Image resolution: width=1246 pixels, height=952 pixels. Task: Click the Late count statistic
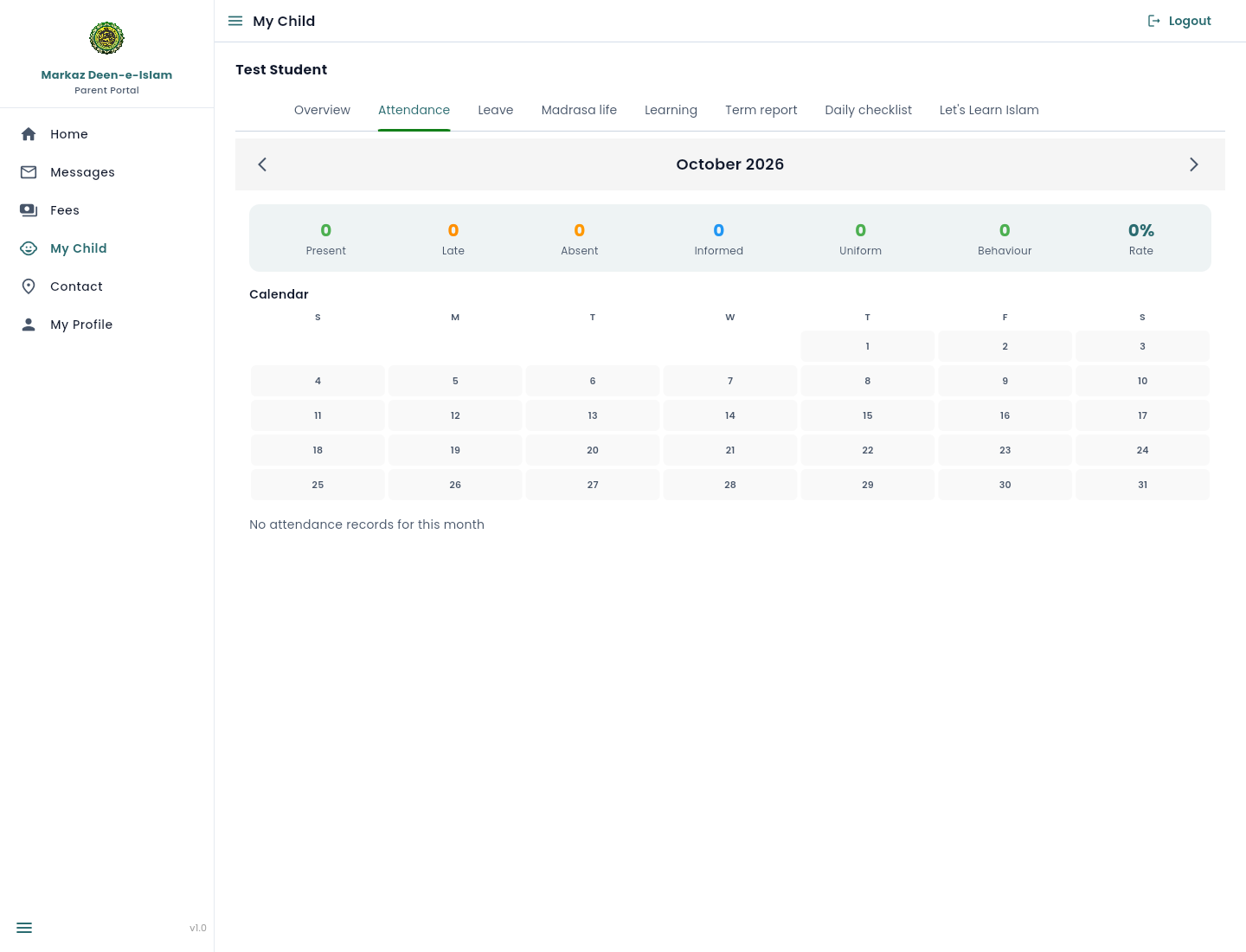click(453, 238)
